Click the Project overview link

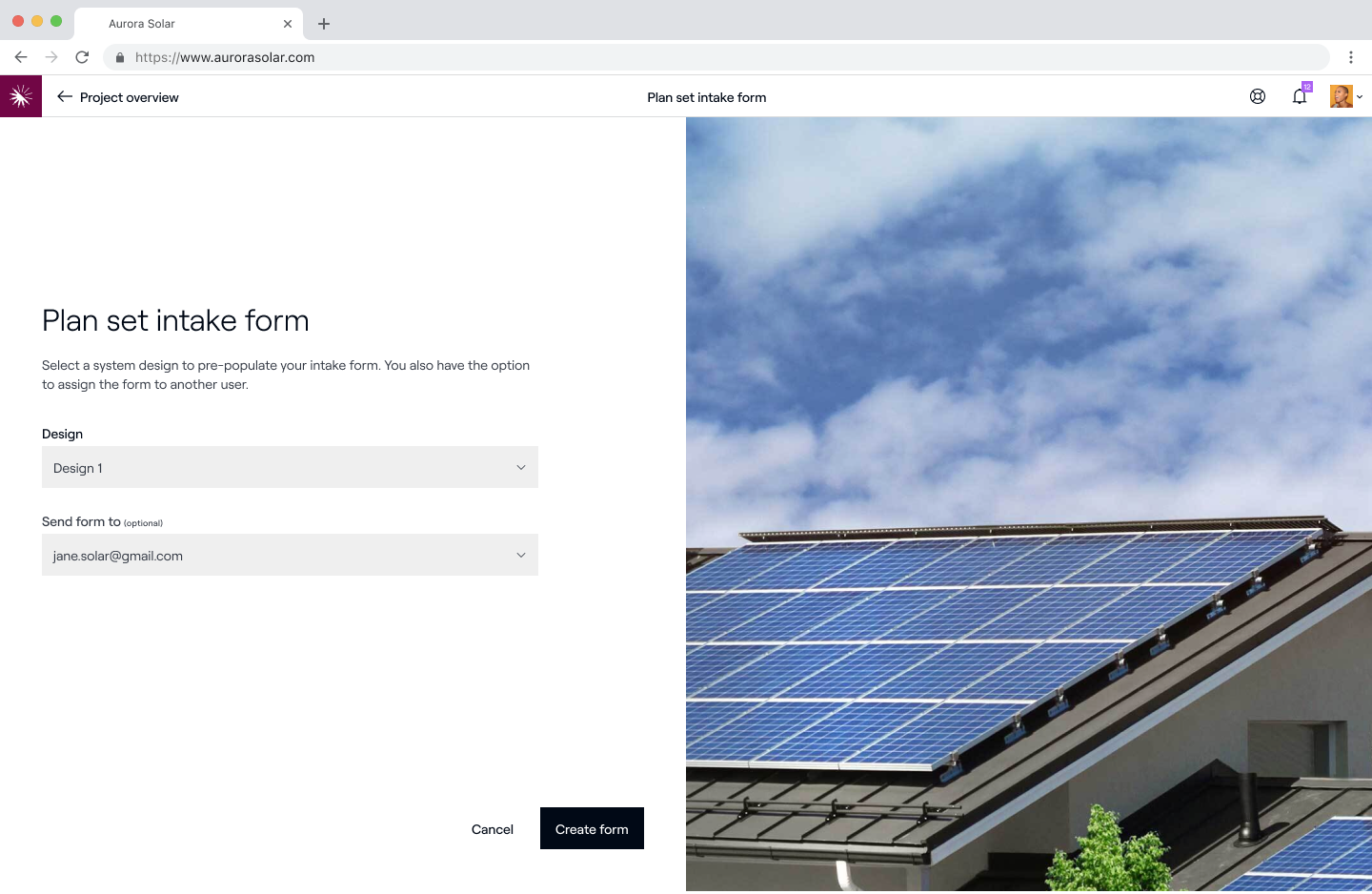[x=130, y=97]
